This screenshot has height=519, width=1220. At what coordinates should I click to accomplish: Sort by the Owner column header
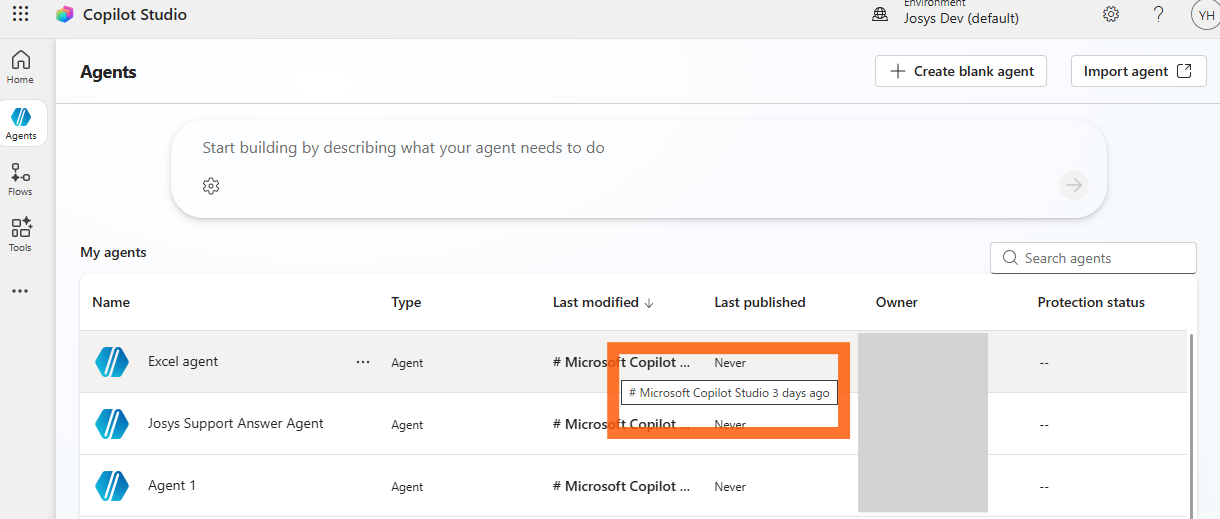pos(897,302)
